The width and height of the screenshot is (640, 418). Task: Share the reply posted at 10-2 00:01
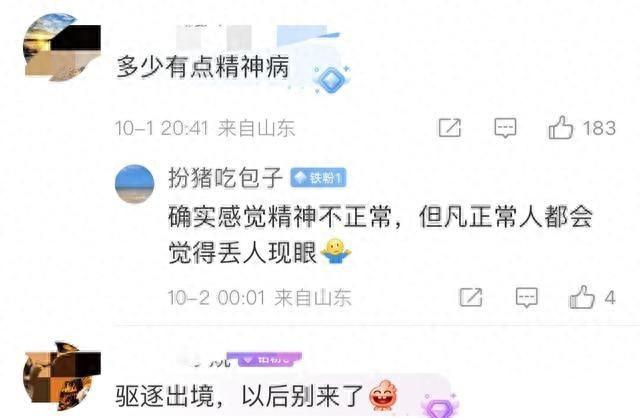click(471, 297)
